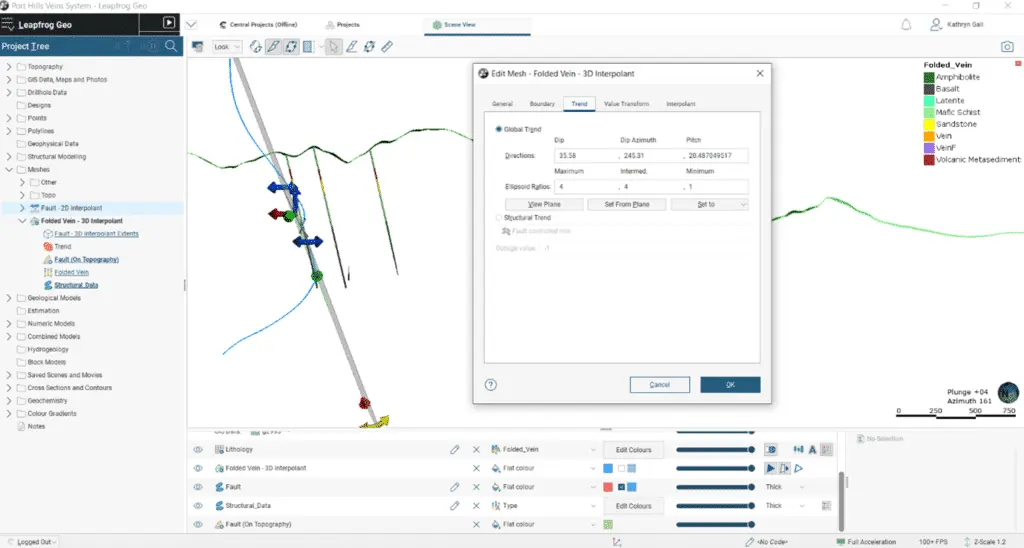Search the Project Tree with magnifier icon
1024x548 pixels.
(171, 46)
